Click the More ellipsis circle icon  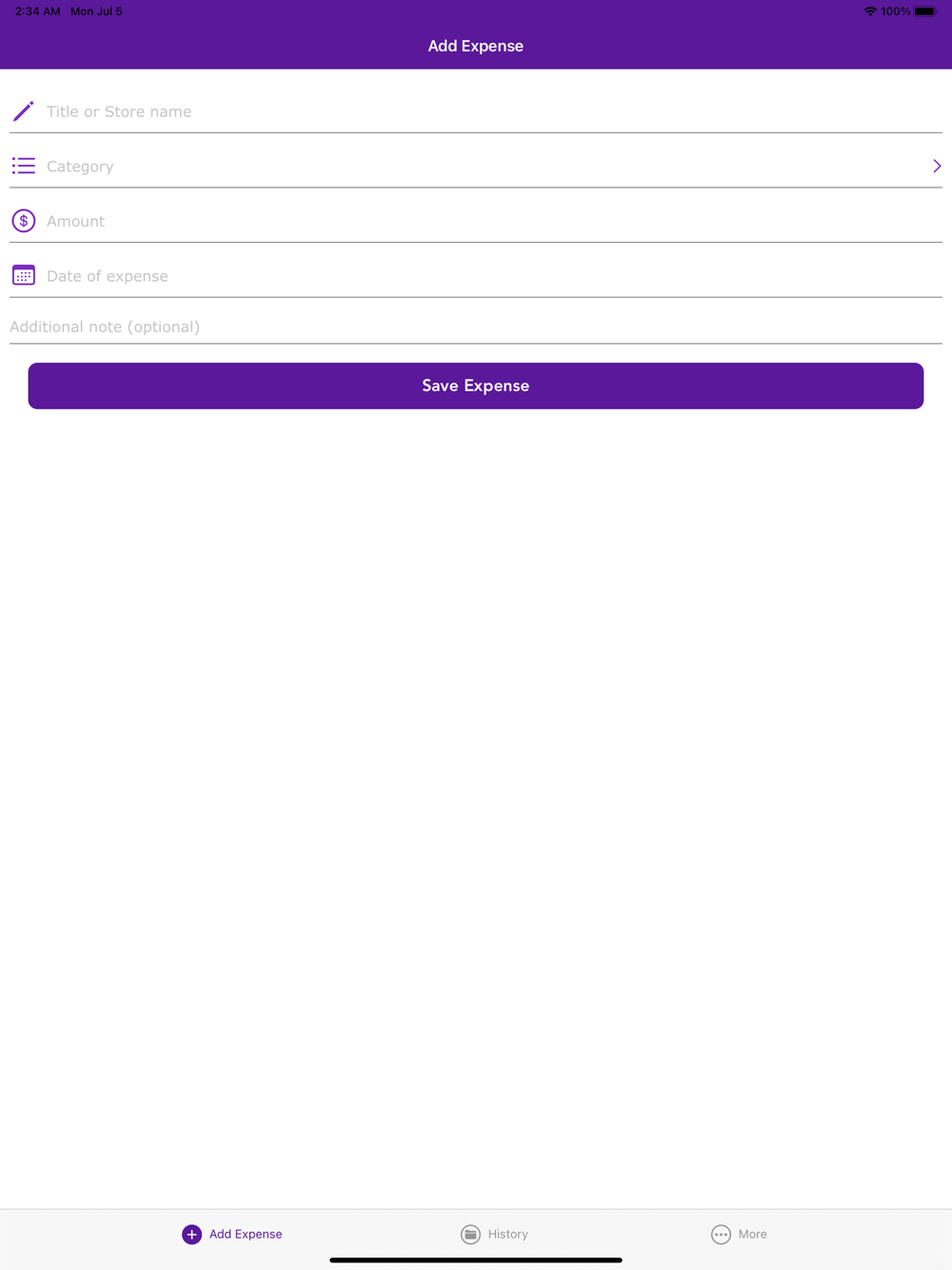coord(721,1234)
